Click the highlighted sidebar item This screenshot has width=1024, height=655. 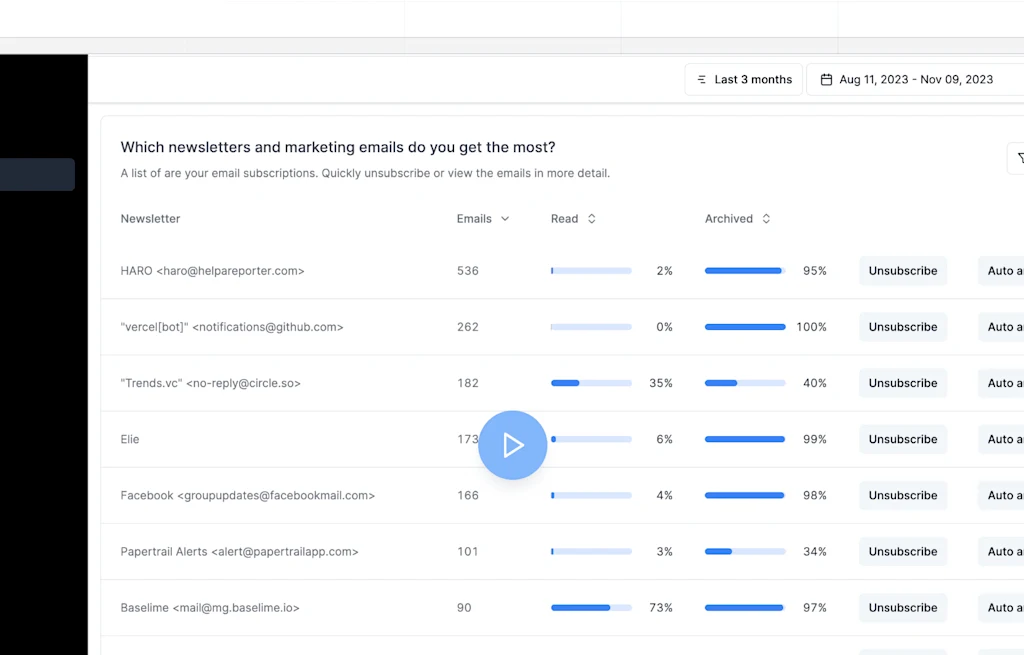pyautogui.click(x=37, y=174)
